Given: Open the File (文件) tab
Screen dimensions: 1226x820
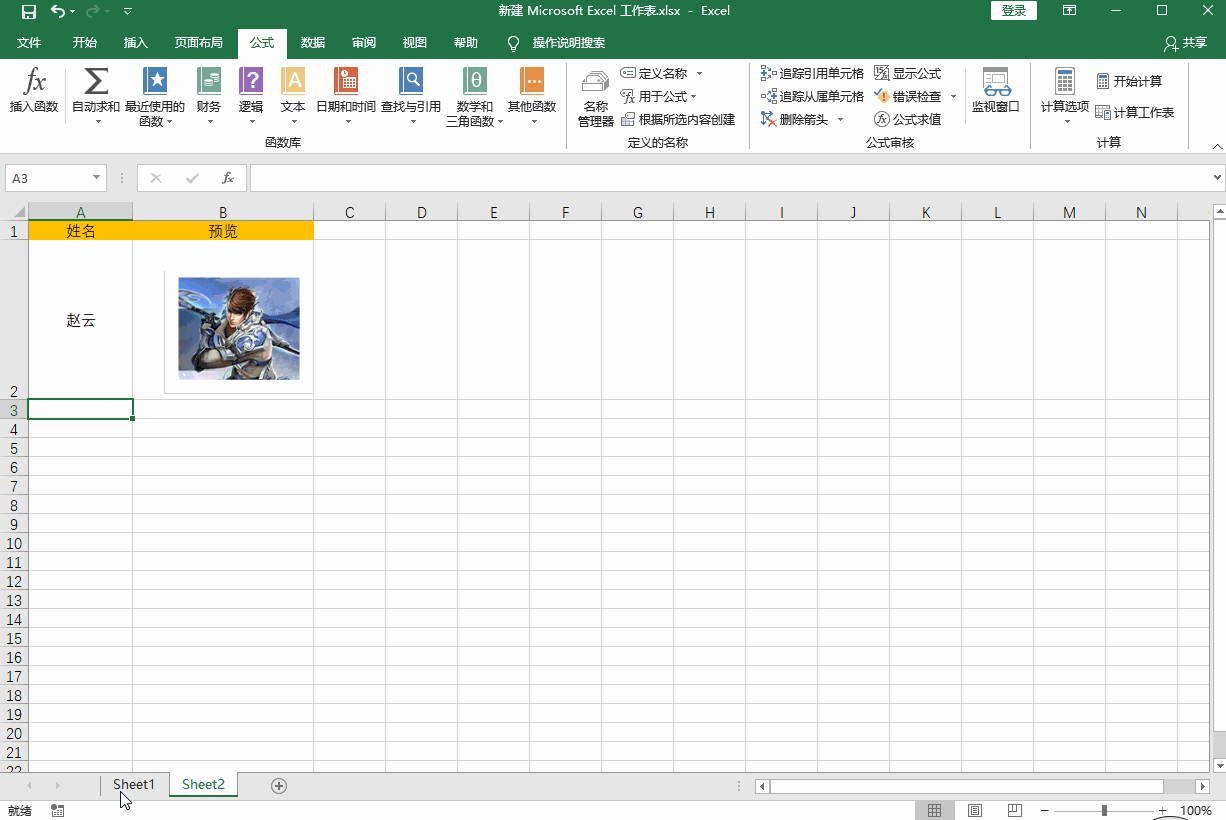Looking at the screenshot, I should click(29, 43).
